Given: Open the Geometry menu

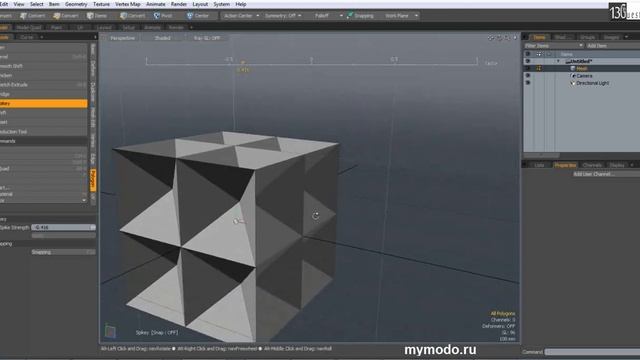Looking at the screenshot, I should (76, 4).
